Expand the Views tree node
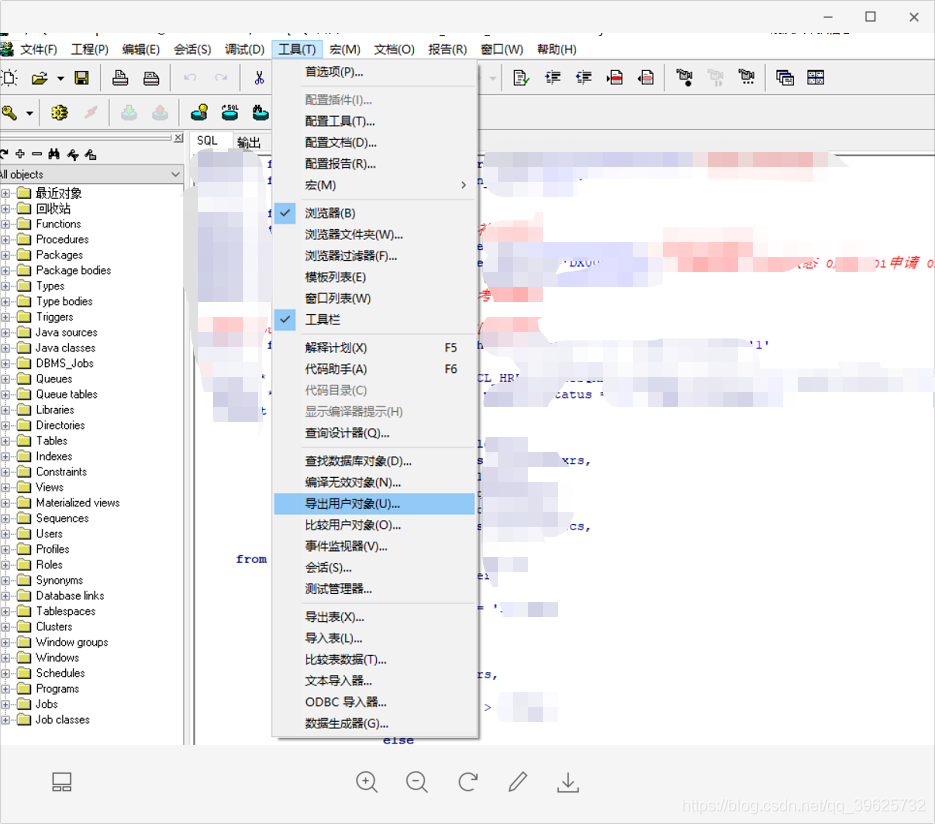This screenshot has height=824, width=935. tap(5, 487)
